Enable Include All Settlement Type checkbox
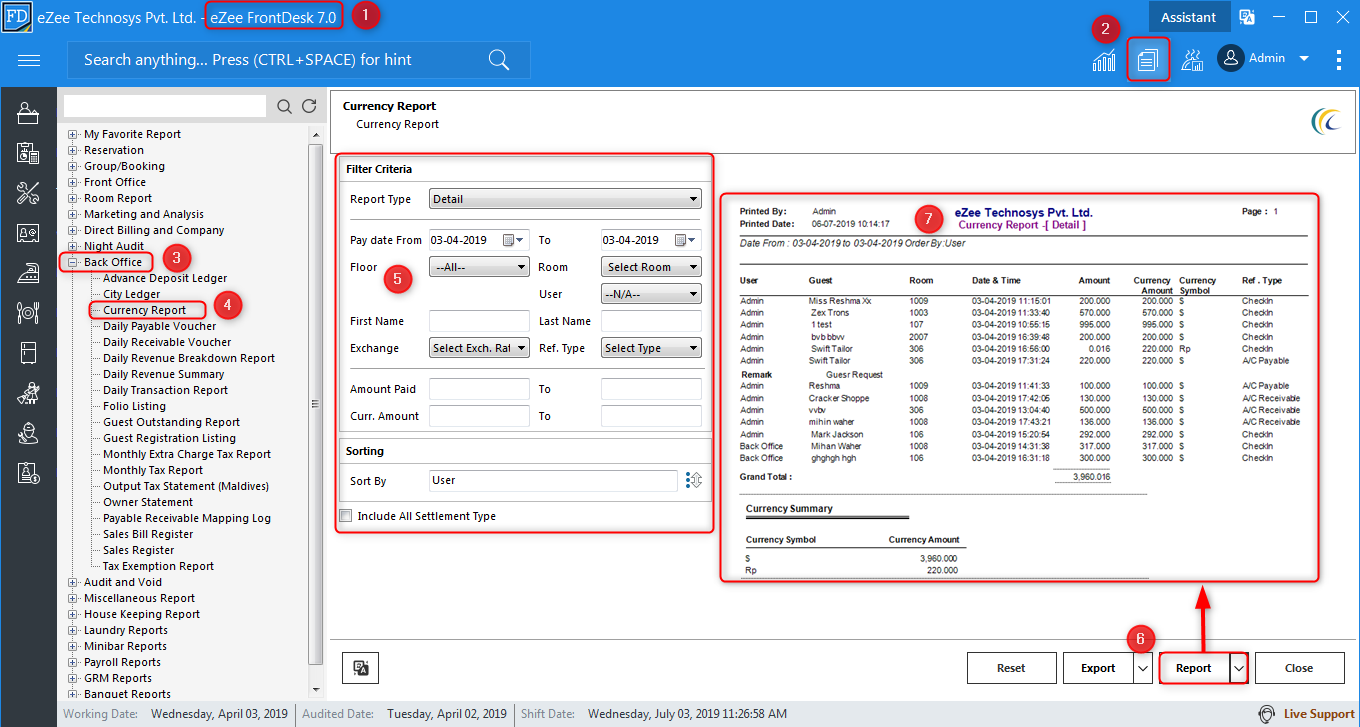 click(346, 516)
